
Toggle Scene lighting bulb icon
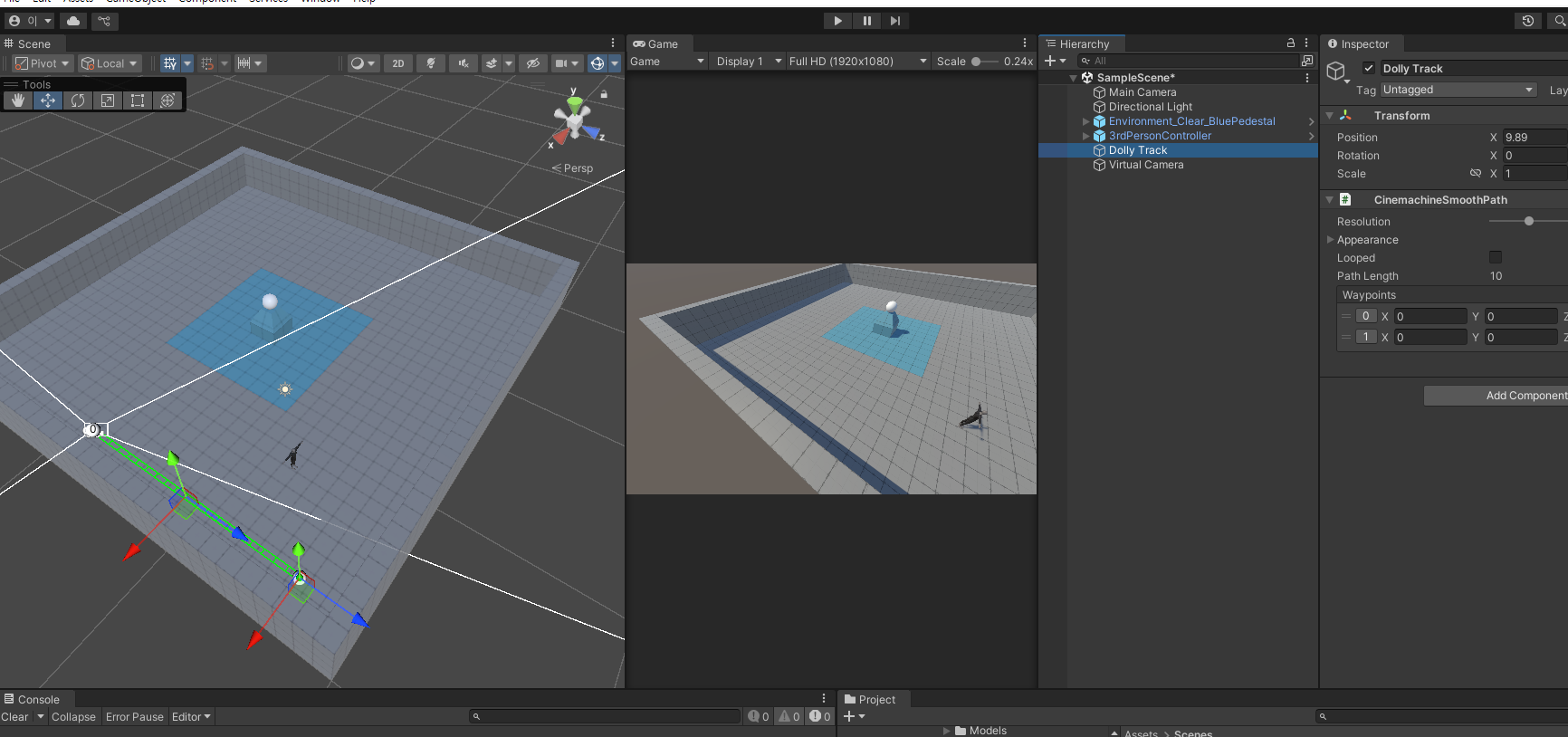pos(431,63)
